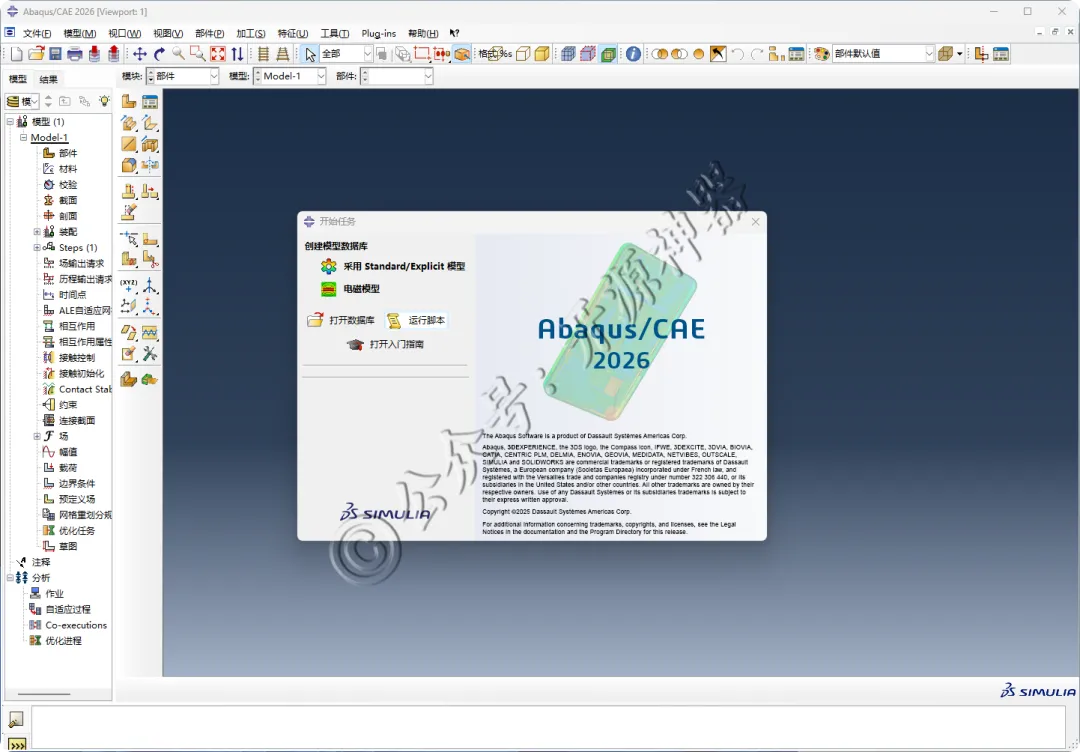Click the Auto-Fit View icon
Image resolution: width=1080 pixels, height=752 pixels.
(218, 54)
